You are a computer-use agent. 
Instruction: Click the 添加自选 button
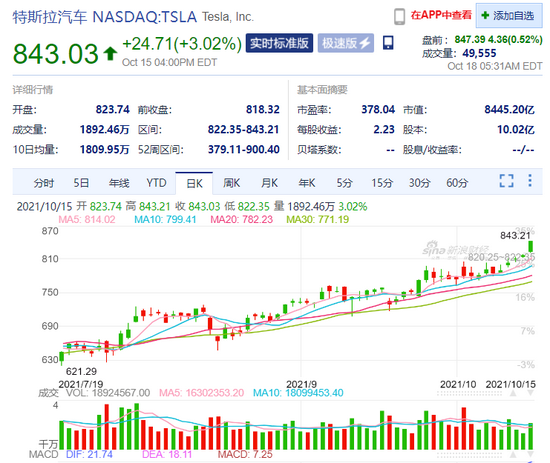click(509, 15)
